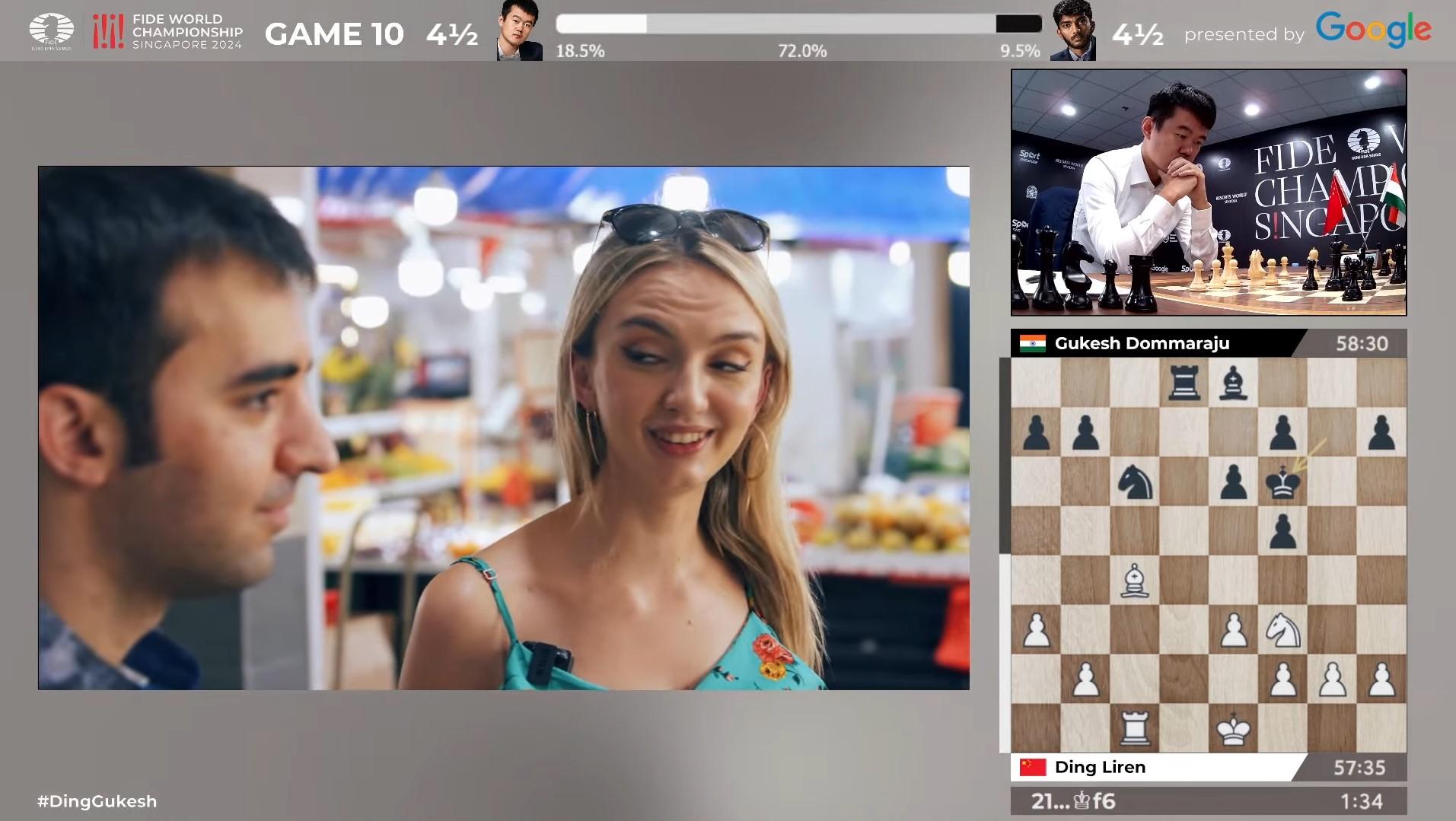The width and height of the screenshot is (1456, 821).
Task: Click the black king on f6
Action: (1282, 482)
